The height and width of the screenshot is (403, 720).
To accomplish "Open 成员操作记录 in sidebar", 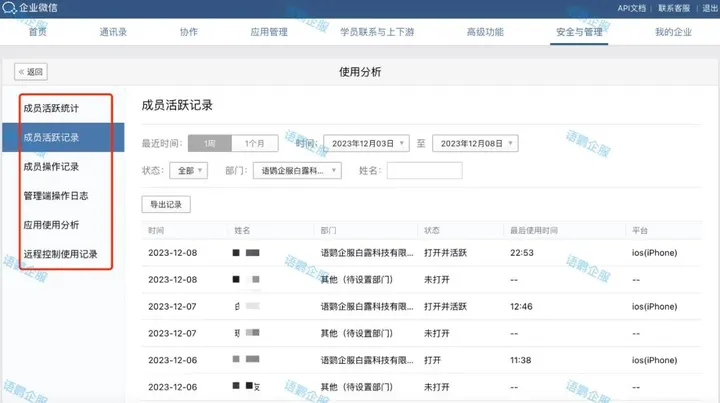I will click(51, 166).
